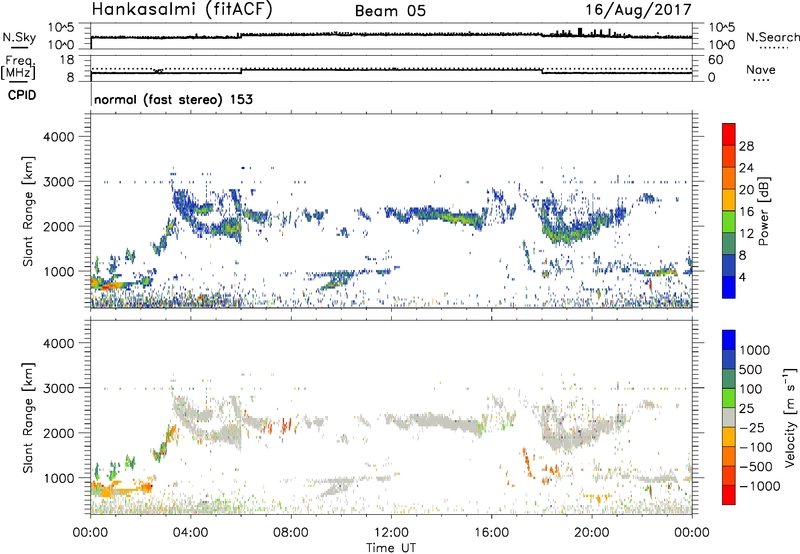Click the grey segment of velocity colorbar
This screenshot has height=554, width=800.
729,418
